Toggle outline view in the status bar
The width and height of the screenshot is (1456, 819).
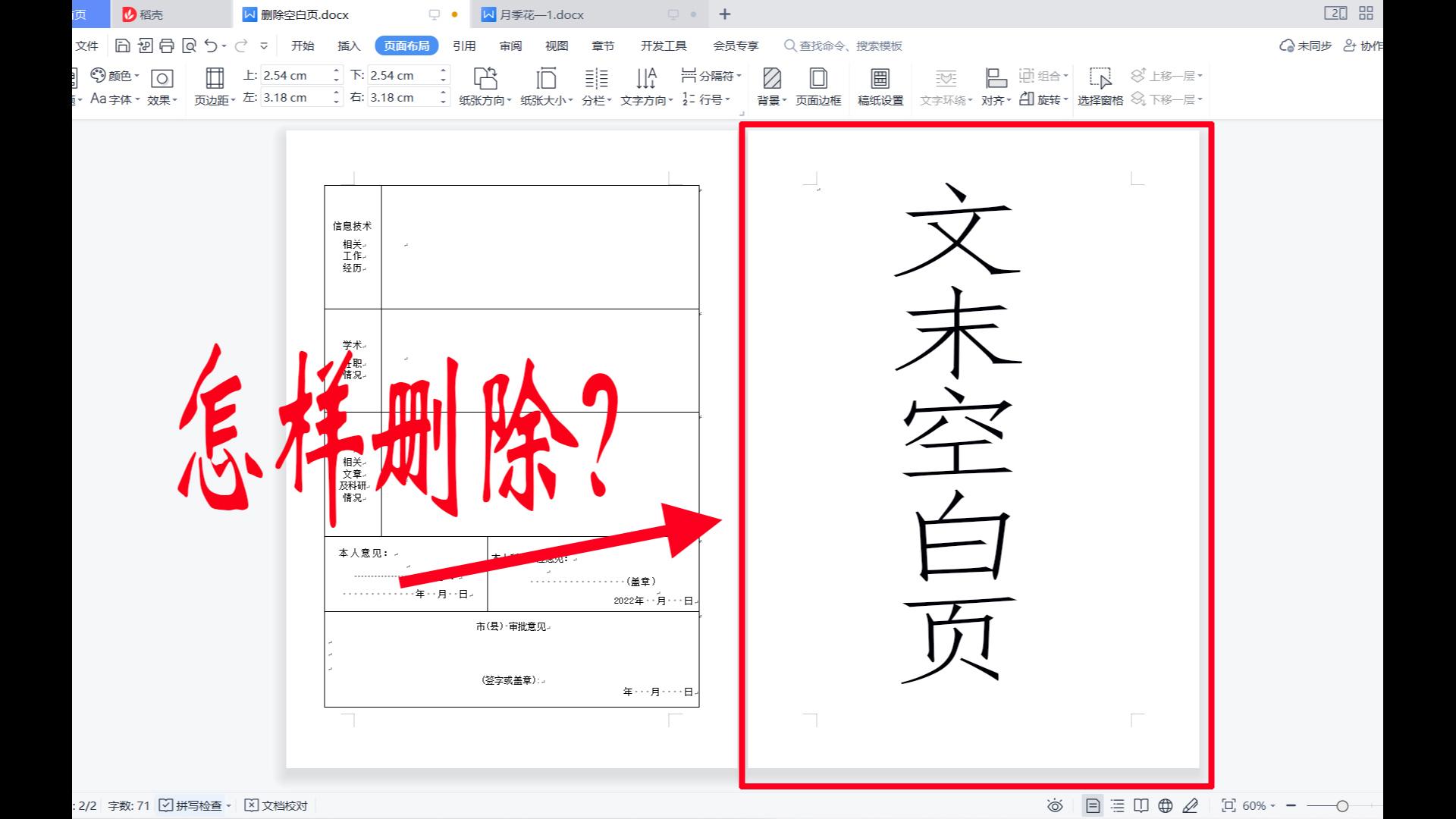coord(1117,805)
